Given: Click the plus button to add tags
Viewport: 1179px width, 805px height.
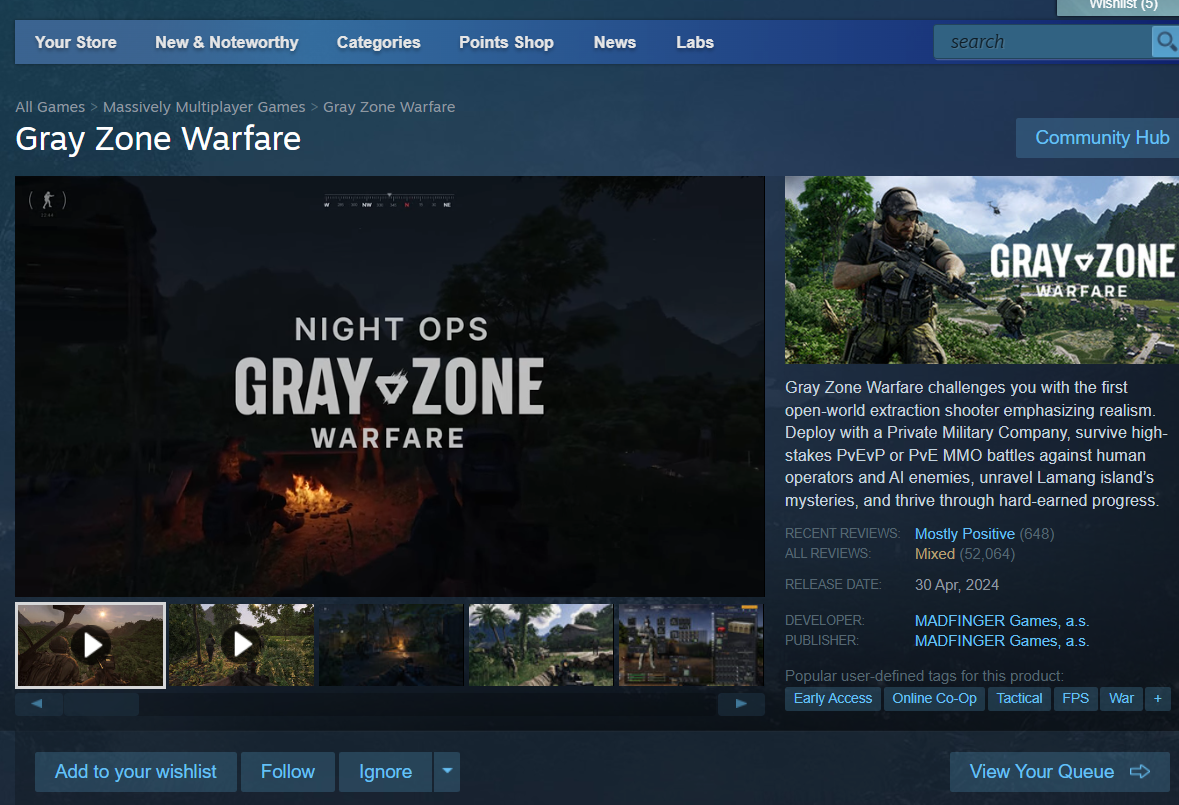Looking at the screenshot, I should click(1157, 698).
